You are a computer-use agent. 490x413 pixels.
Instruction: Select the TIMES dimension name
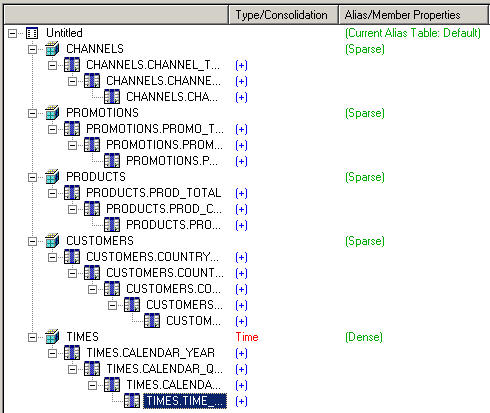(83, 337)
